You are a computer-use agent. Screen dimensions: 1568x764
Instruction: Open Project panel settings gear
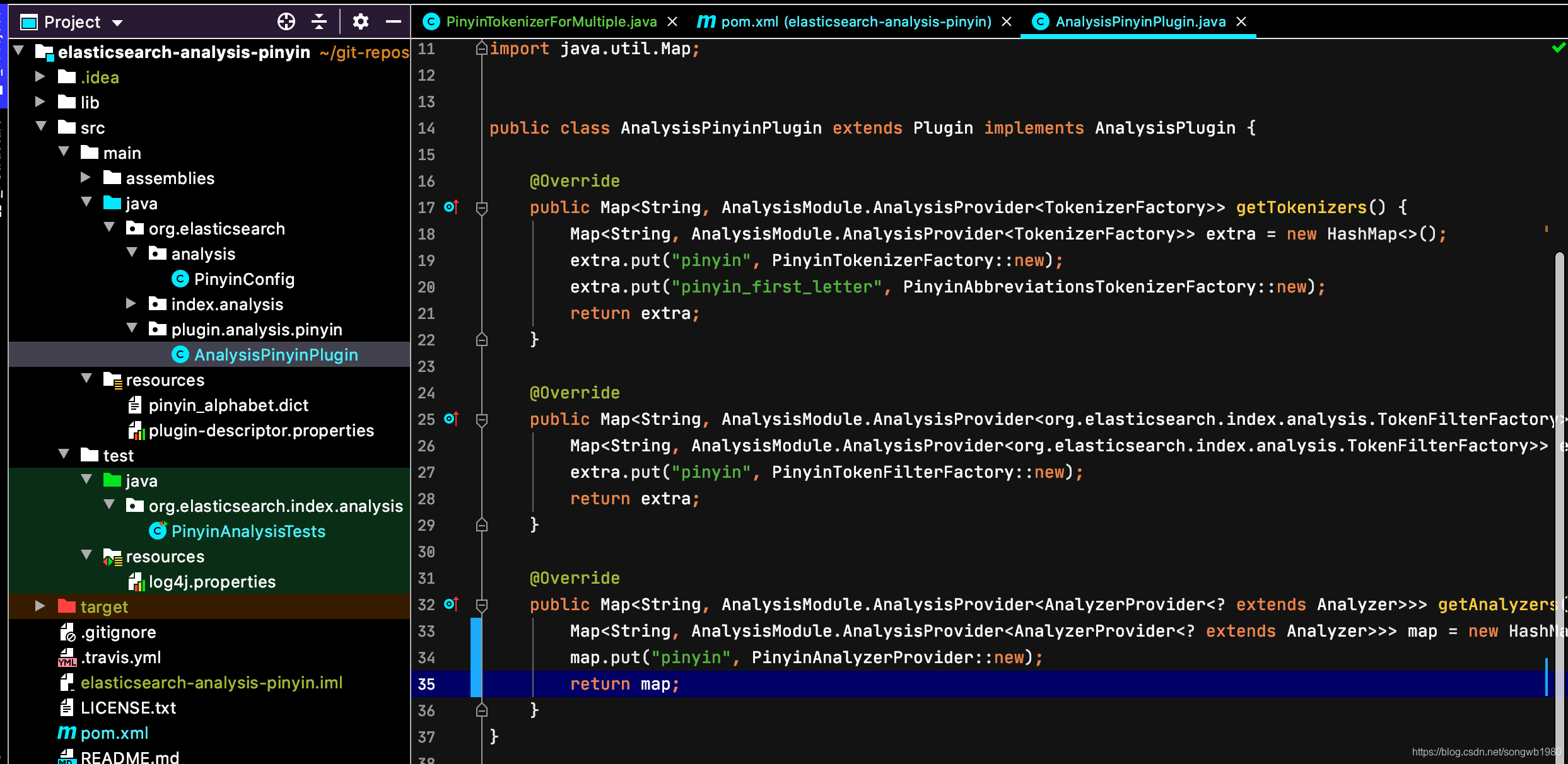[360, 22]
